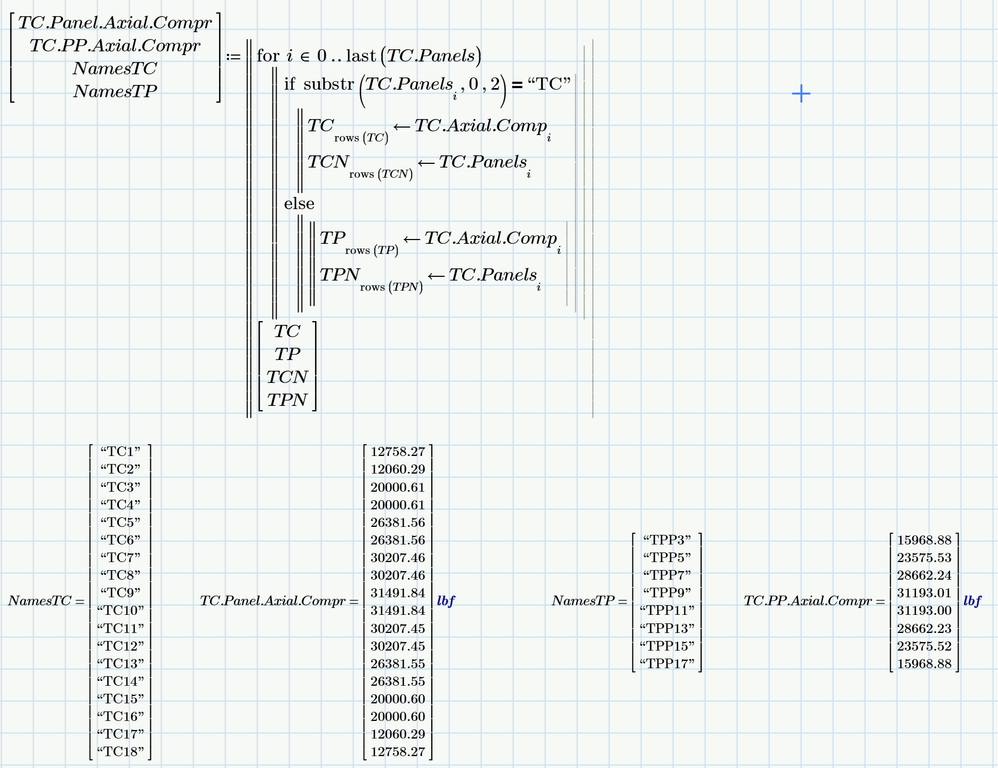This screenshot has width=998, height=768.
Task: Click TC rows(TC) assignment line
Action: pyautogui.click(x=429, y=129)
